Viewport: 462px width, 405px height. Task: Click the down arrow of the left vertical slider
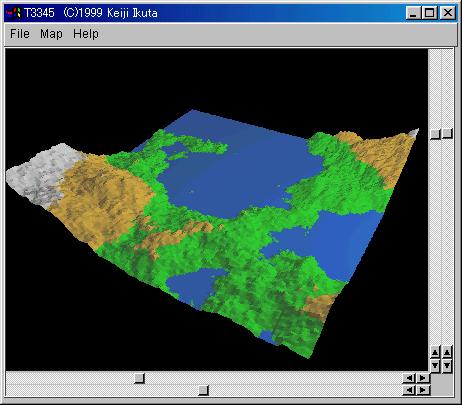435,365
